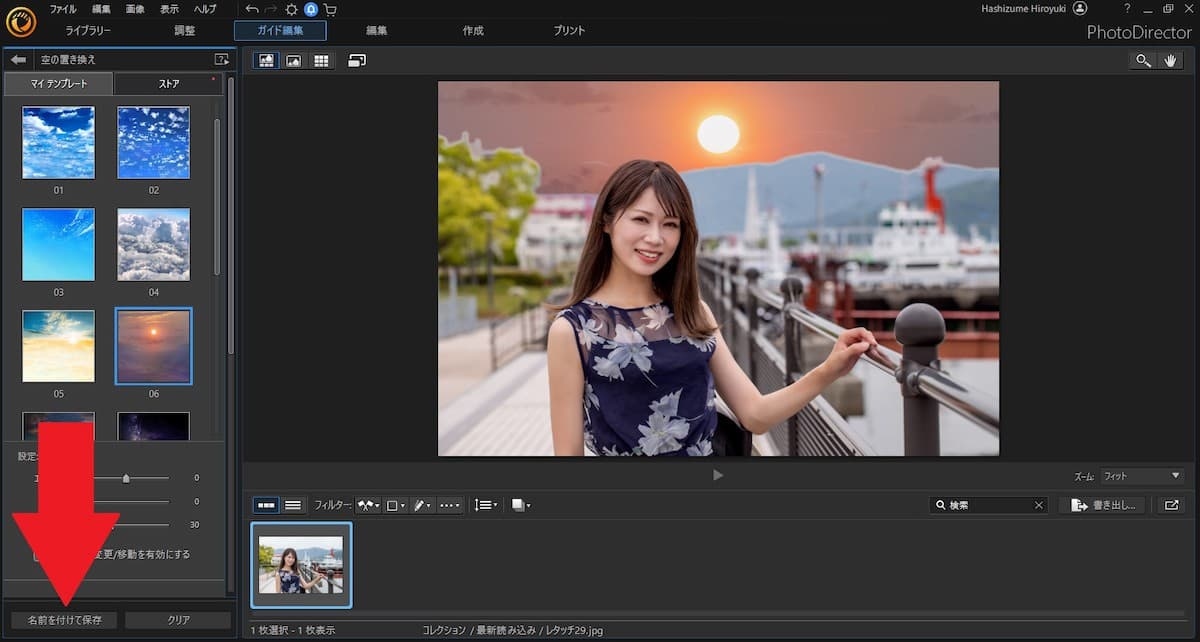Image resolution: width=1200 pixels, height=642 pixels.
Task: Switch to the 調整 tab
Action: pos(185,31)
